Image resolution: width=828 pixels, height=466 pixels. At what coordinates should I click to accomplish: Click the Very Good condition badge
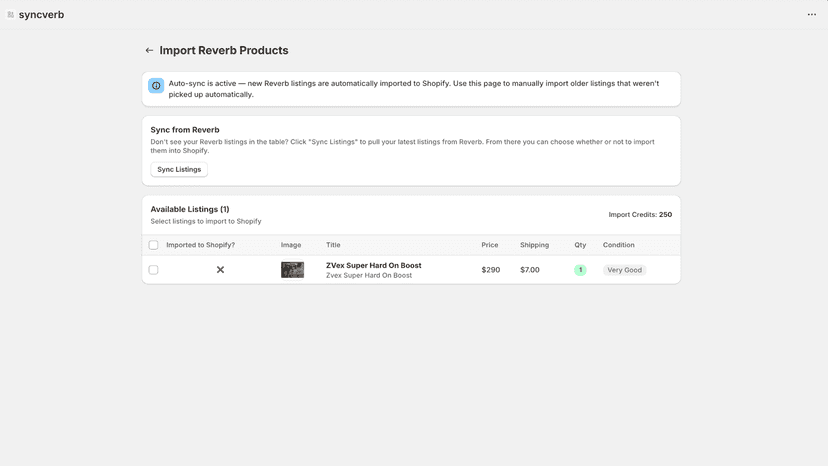(x=624, y=269)
